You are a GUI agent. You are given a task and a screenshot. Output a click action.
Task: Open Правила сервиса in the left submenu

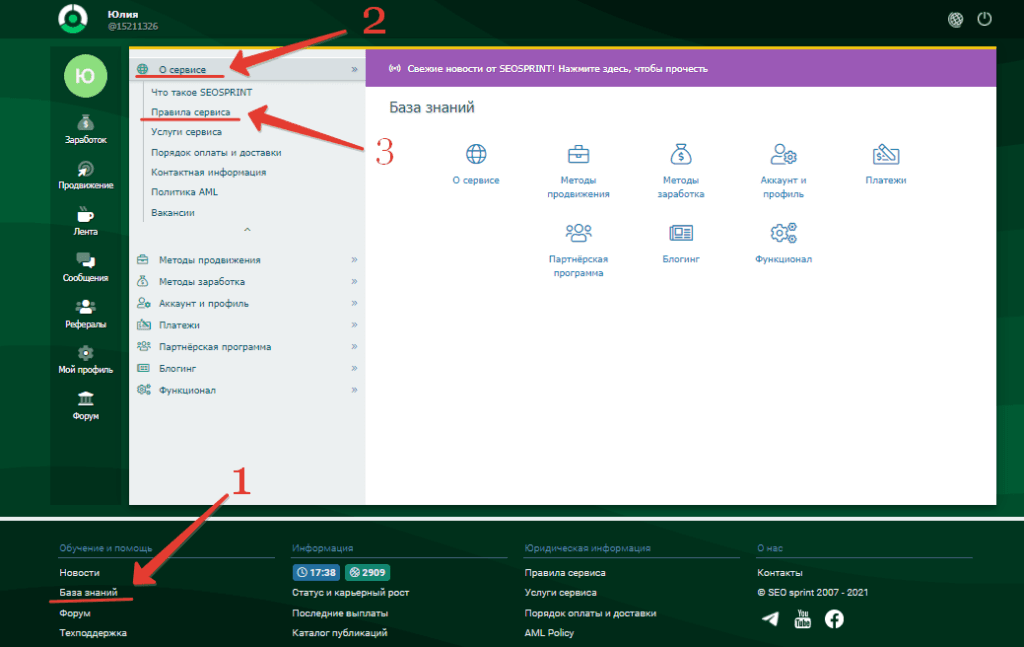point(191,112)
